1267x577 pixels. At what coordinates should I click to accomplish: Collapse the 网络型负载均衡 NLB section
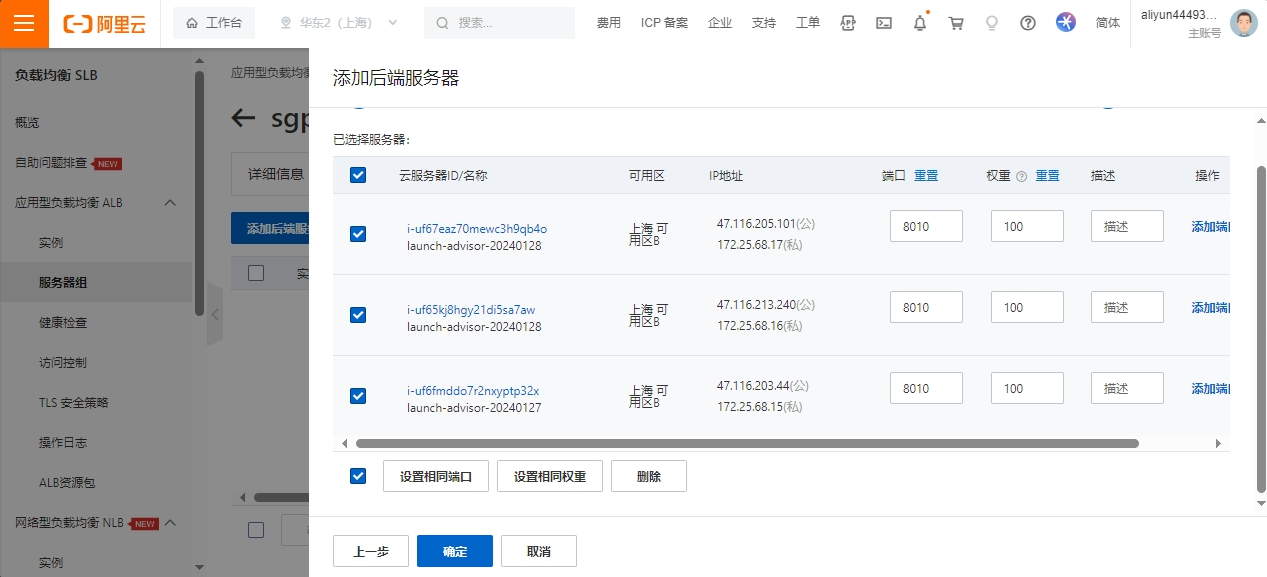tap(170, 523)
